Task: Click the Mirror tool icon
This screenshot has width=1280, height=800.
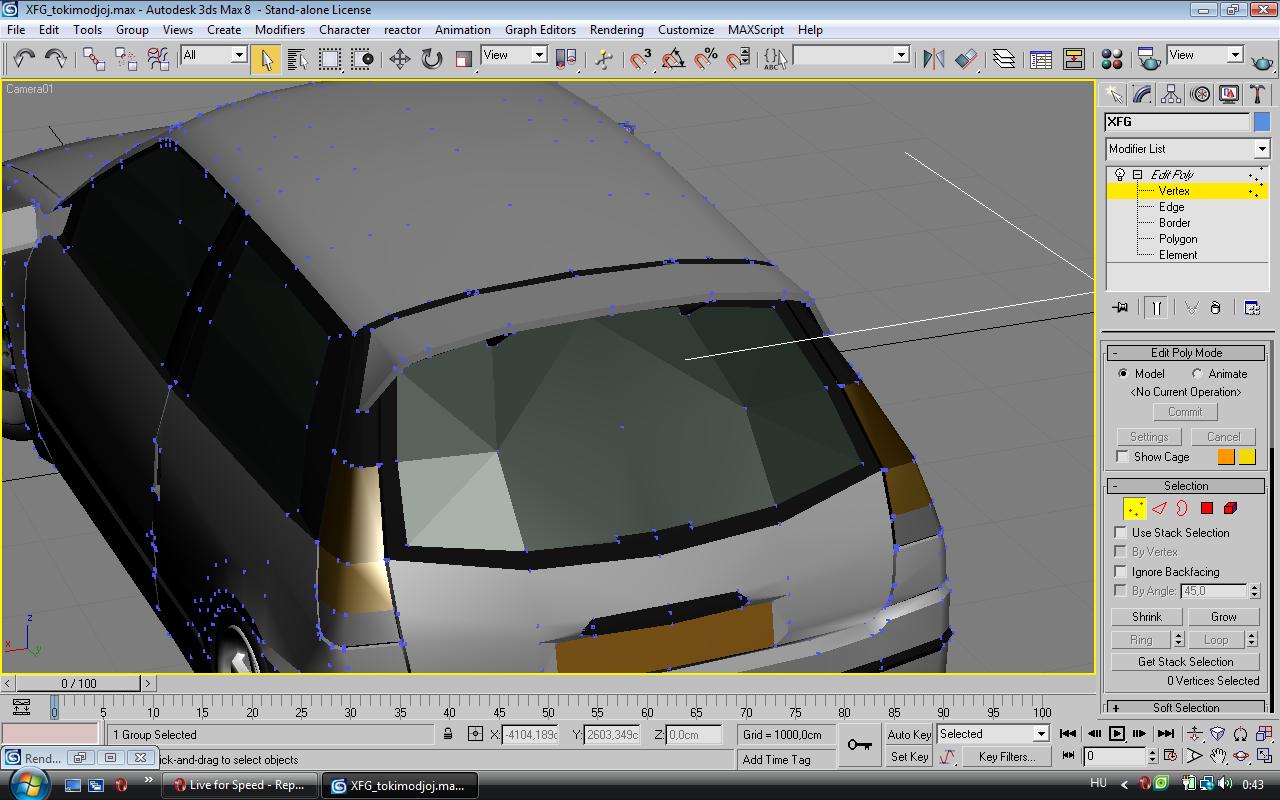Action: click(x=933, y=59)
